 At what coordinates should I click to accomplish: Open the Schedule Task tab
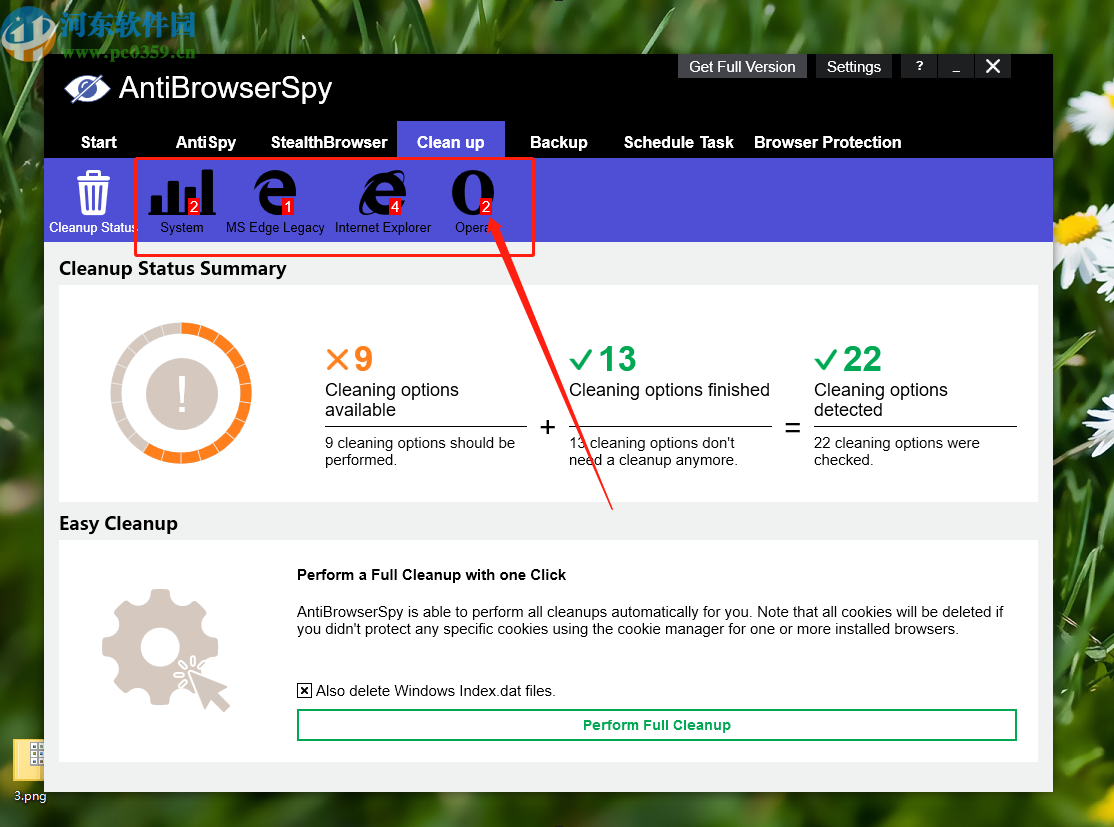pos(678,142)
